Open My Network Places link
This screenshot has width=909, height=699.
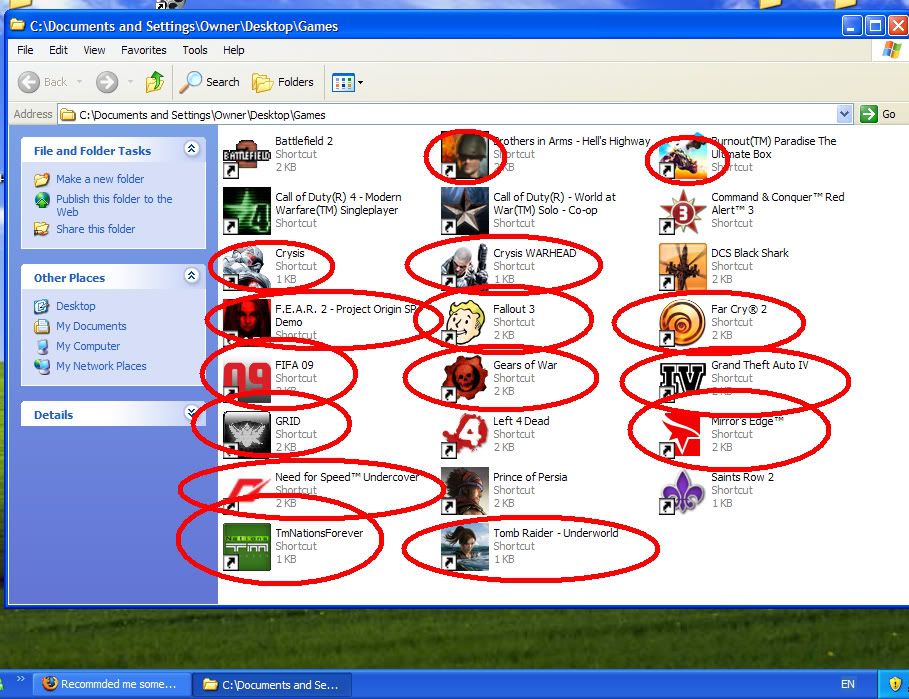pyautogui.click(x=101, y=366)
